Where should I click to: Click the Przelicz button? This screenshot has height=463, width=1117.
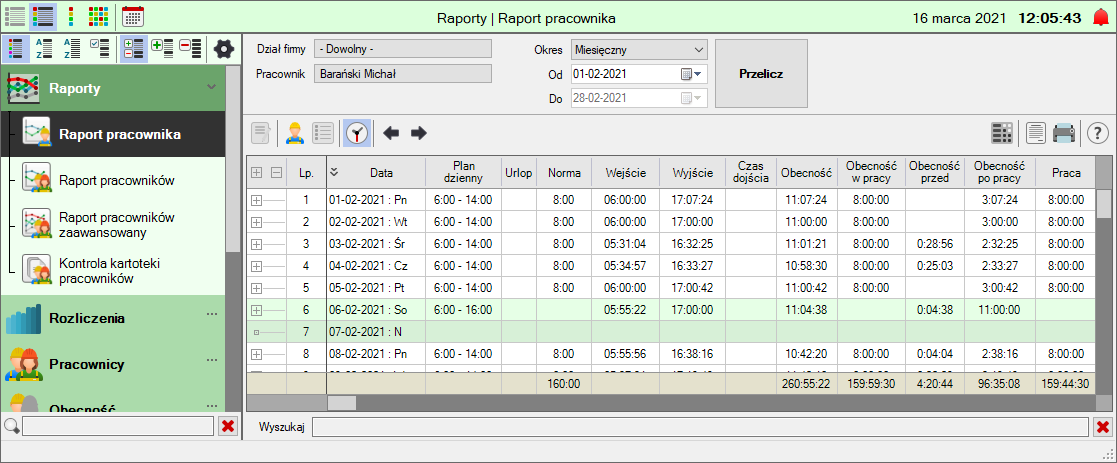[x=761, y=73]
